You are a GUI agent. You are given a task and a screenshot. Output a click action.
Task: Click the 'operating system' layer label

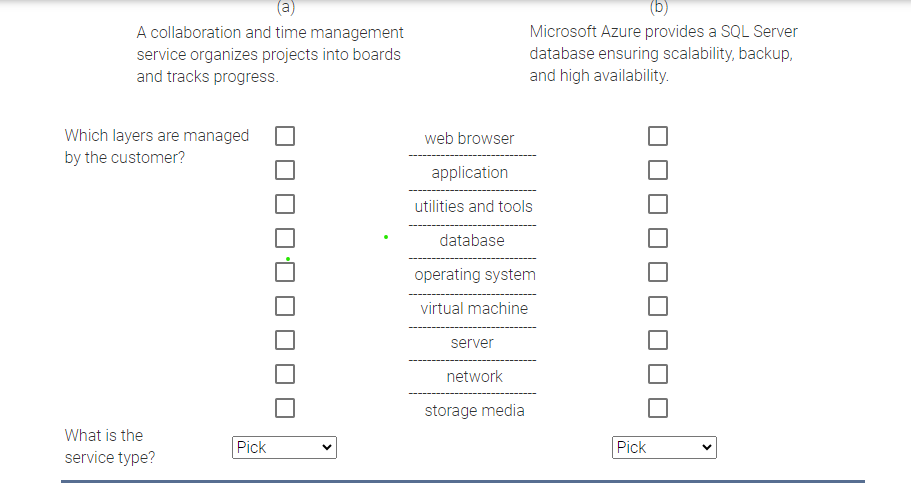click(475, 274)
